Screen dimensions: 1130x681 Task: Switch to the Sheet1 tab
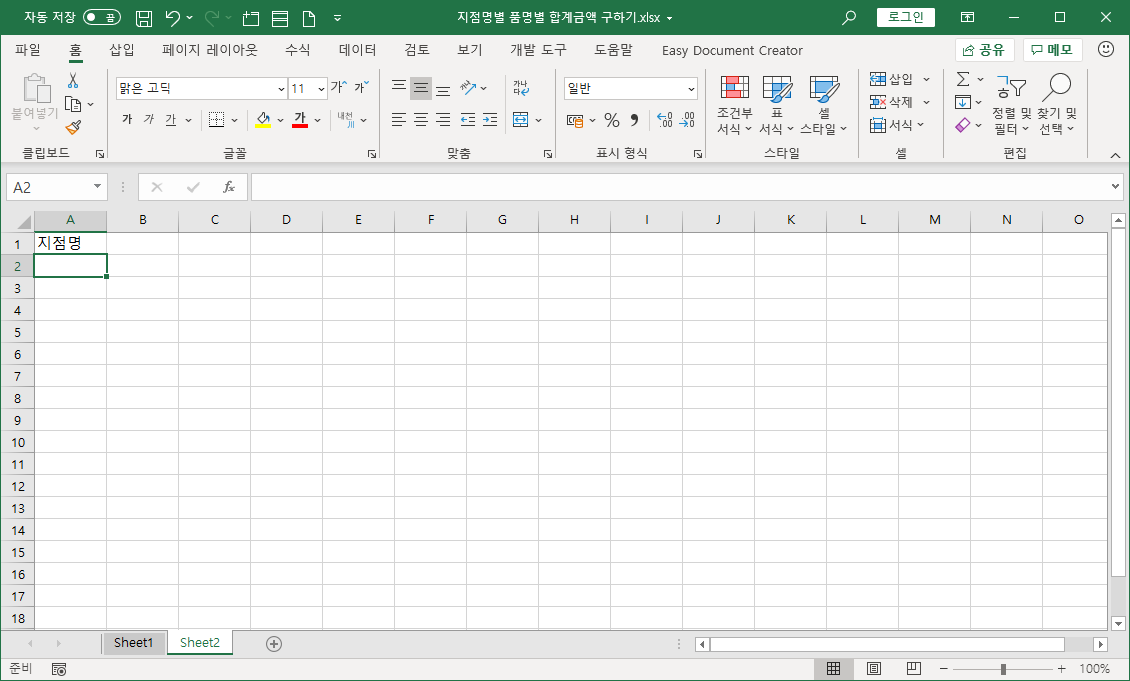click(x=134, y=643)
